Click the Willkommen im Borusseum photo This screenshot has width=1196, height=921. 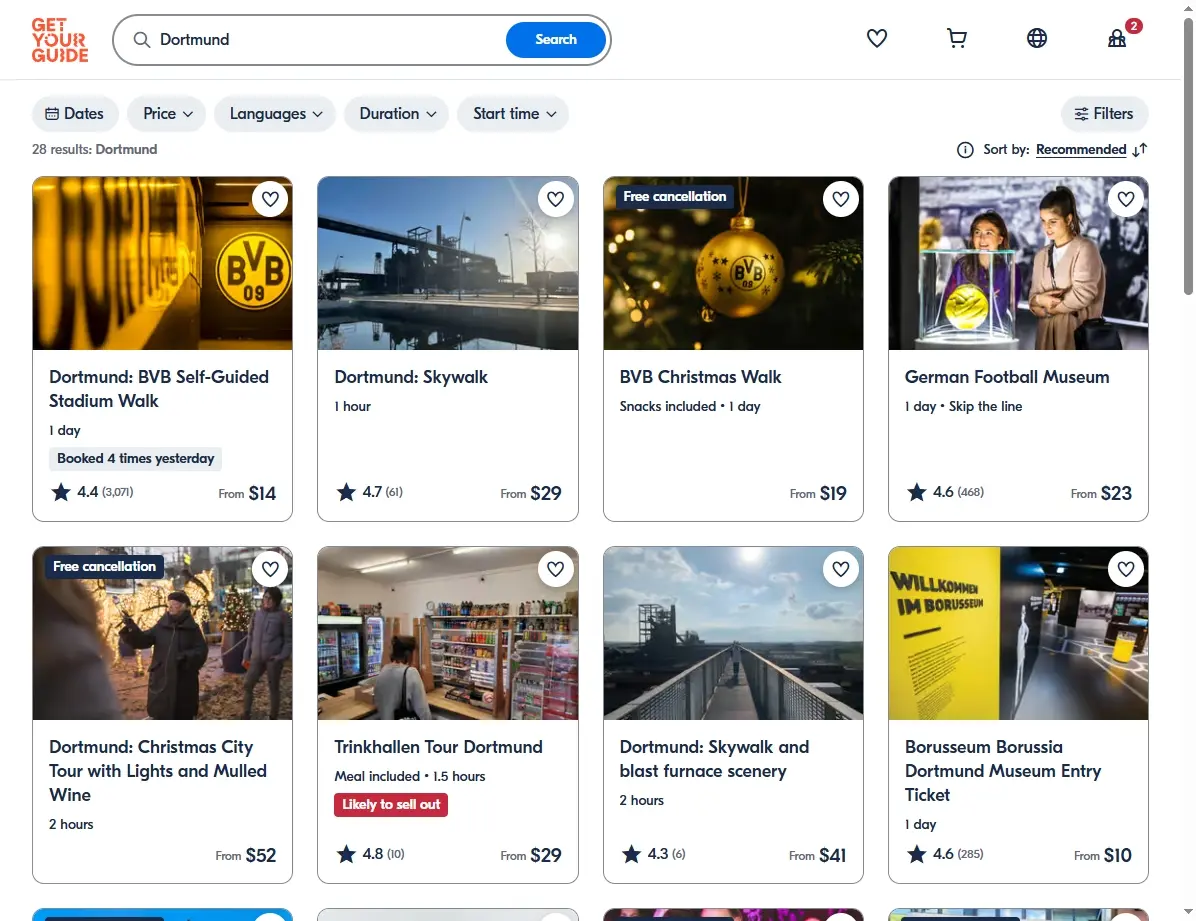tap(1018, 633)
